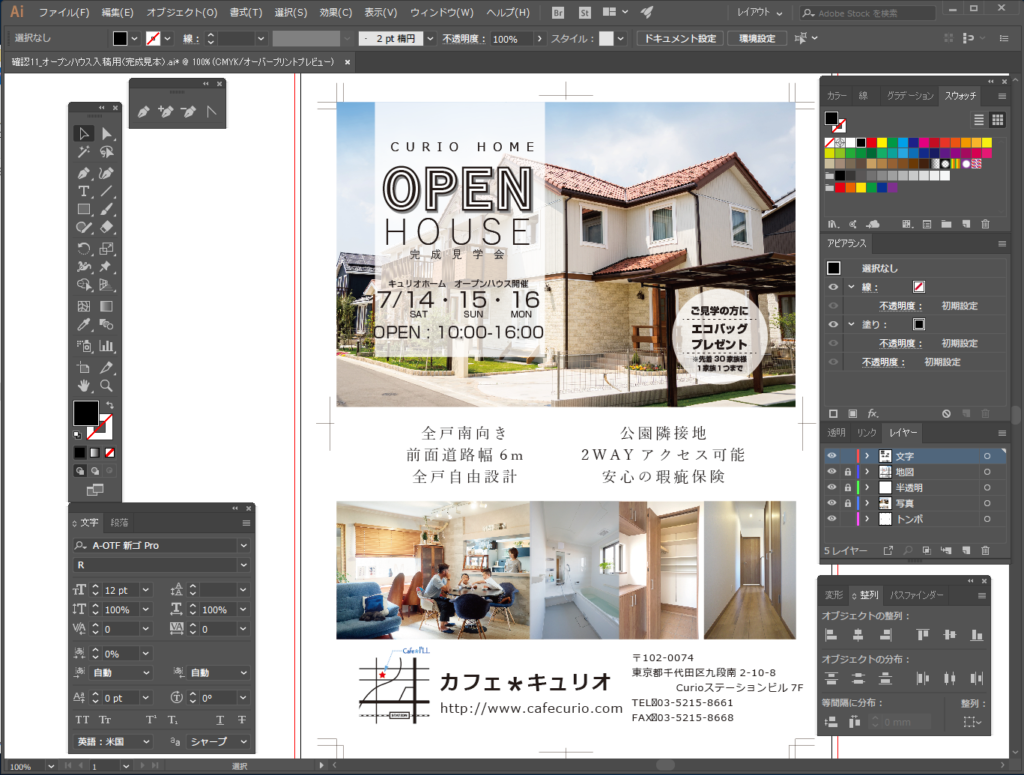Viewport: 1024px width, 775px height.
Task: Hide the 文字 layer visibility eye
Action: (831, 456)
